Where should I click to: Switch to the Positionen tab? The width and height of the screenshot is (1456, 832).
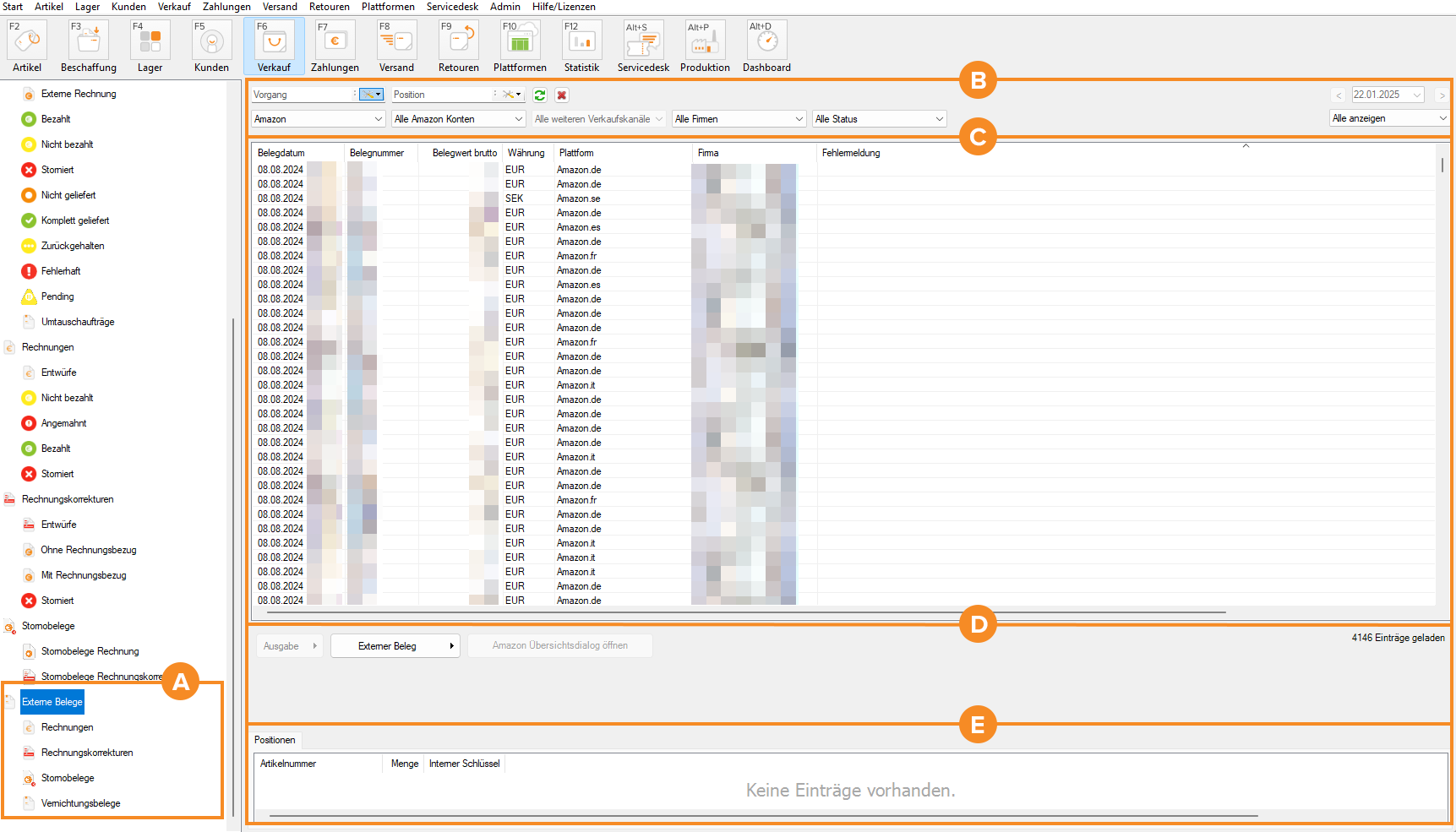pos(275,740)
